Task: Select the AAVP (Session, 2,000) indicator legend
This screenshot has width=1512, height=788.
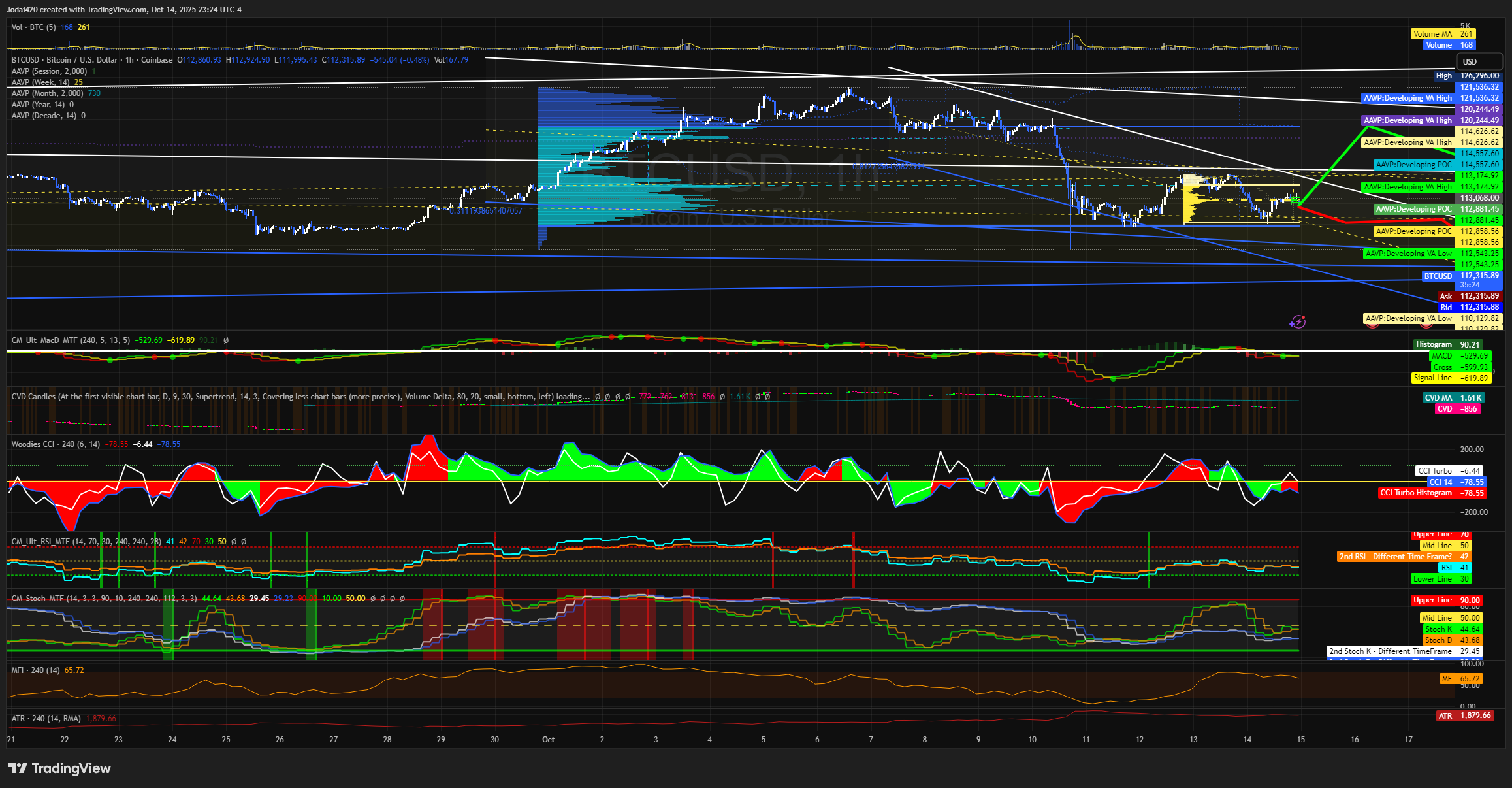Action: click(x=49, y=71)
